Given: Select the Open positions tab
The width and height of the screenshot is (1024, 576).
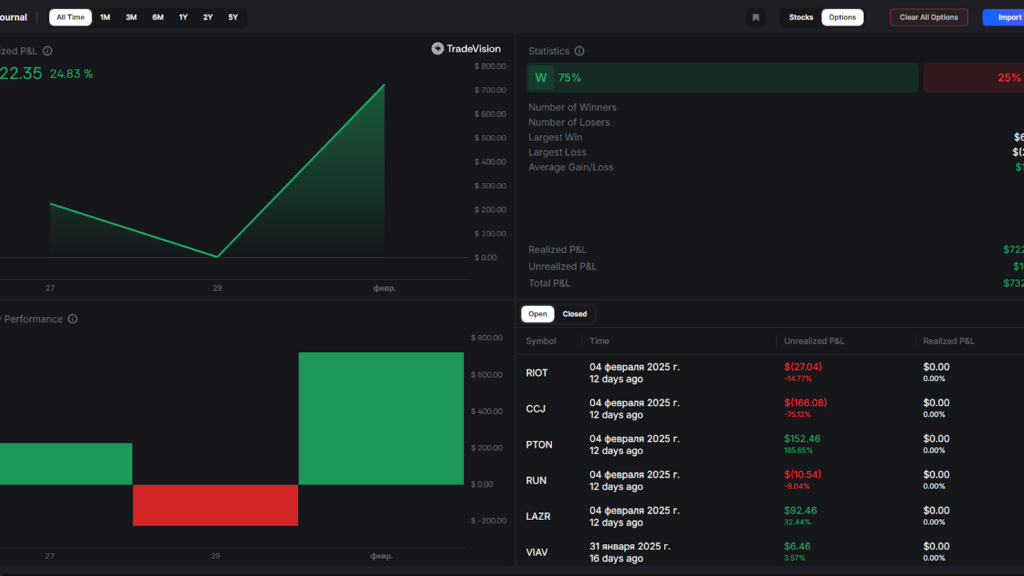Looking at the screenshot, I should tap(537, 313).
